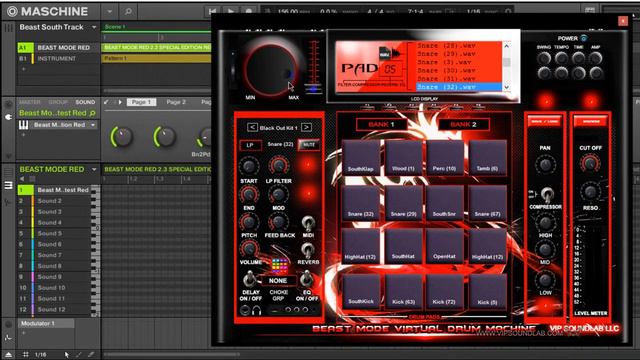Viewport: 640px width, 360px height.
Task: Click the arrow right of the checkmark on parameter page bar
Action: pyautogui.click(x=120, y=102)
